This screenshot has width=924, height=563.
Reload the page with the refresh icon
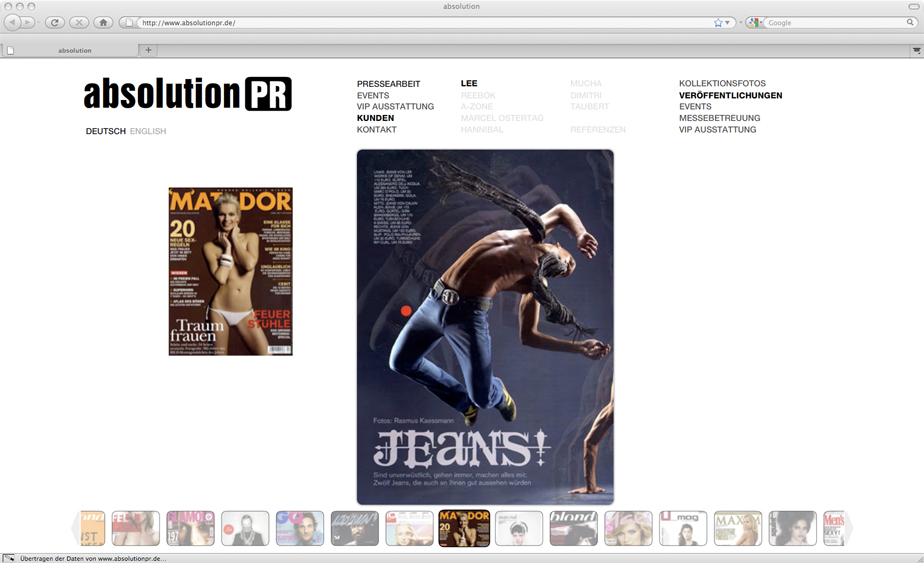55,22
